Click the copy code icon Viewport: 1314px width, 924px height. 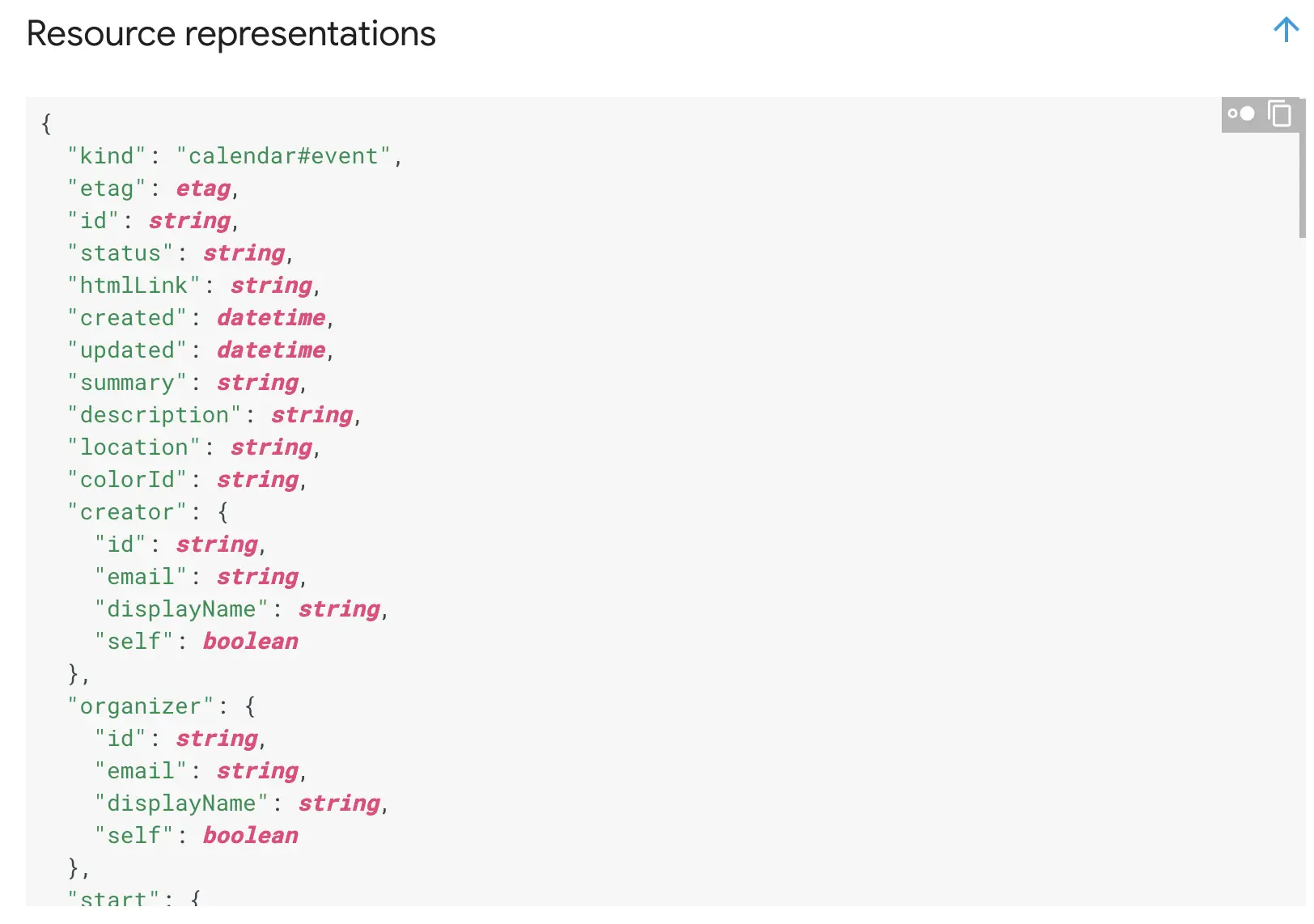[x=1279, y=115]
